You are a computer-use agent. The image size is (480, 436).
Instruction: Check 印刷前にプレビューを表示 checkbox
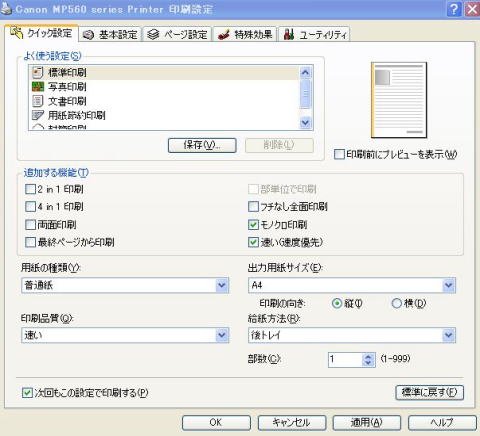point(339,154)
